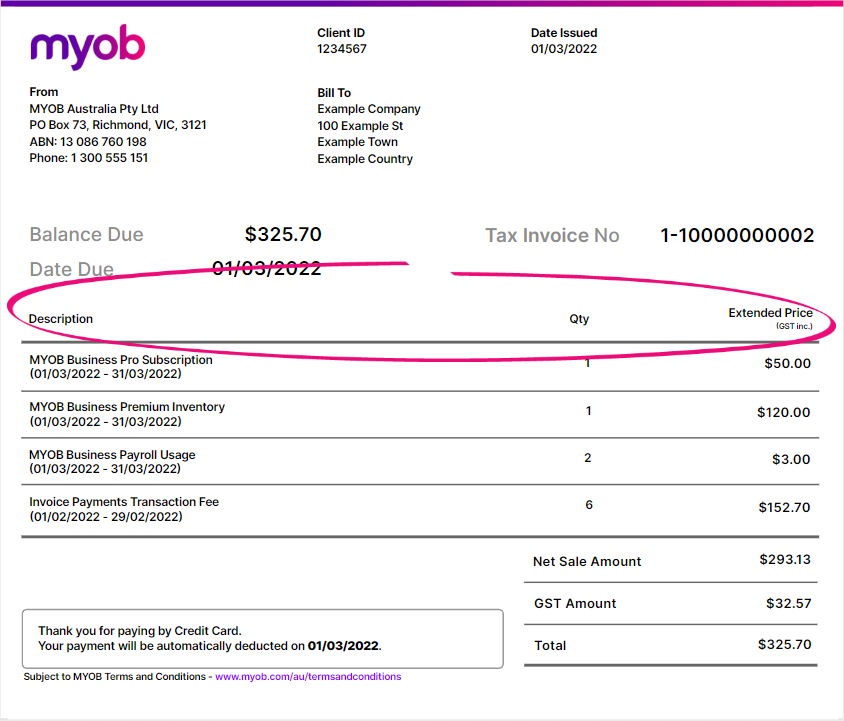This screenshot has width=844, height=721.
Task: Click the $152.70 transaction fee price
Action: tap(784, 508)
